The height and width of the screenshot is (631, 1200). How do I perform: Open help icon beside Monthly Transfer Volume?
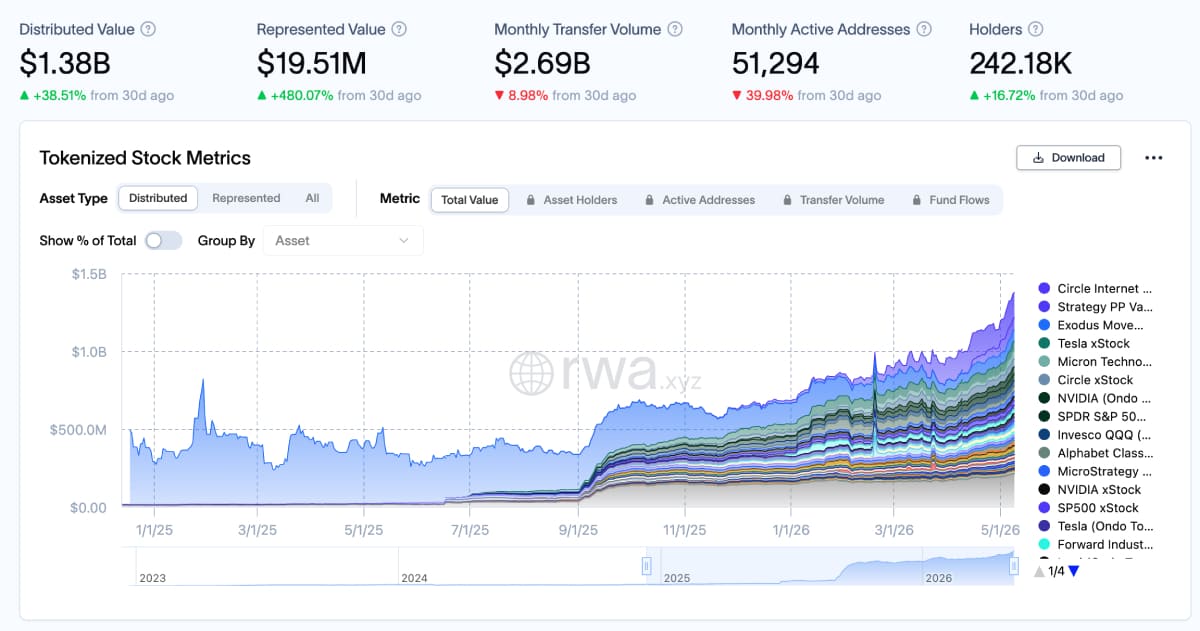[x=676, y=30]
